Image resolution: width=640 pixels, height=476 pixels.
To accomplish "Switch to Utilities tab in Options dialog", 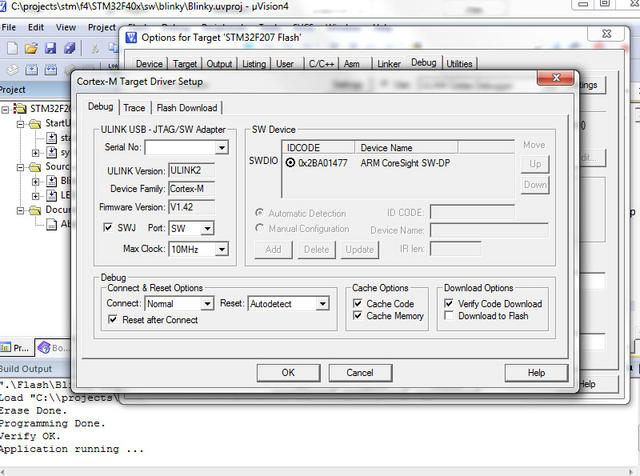I will click(x=459, y=64).
